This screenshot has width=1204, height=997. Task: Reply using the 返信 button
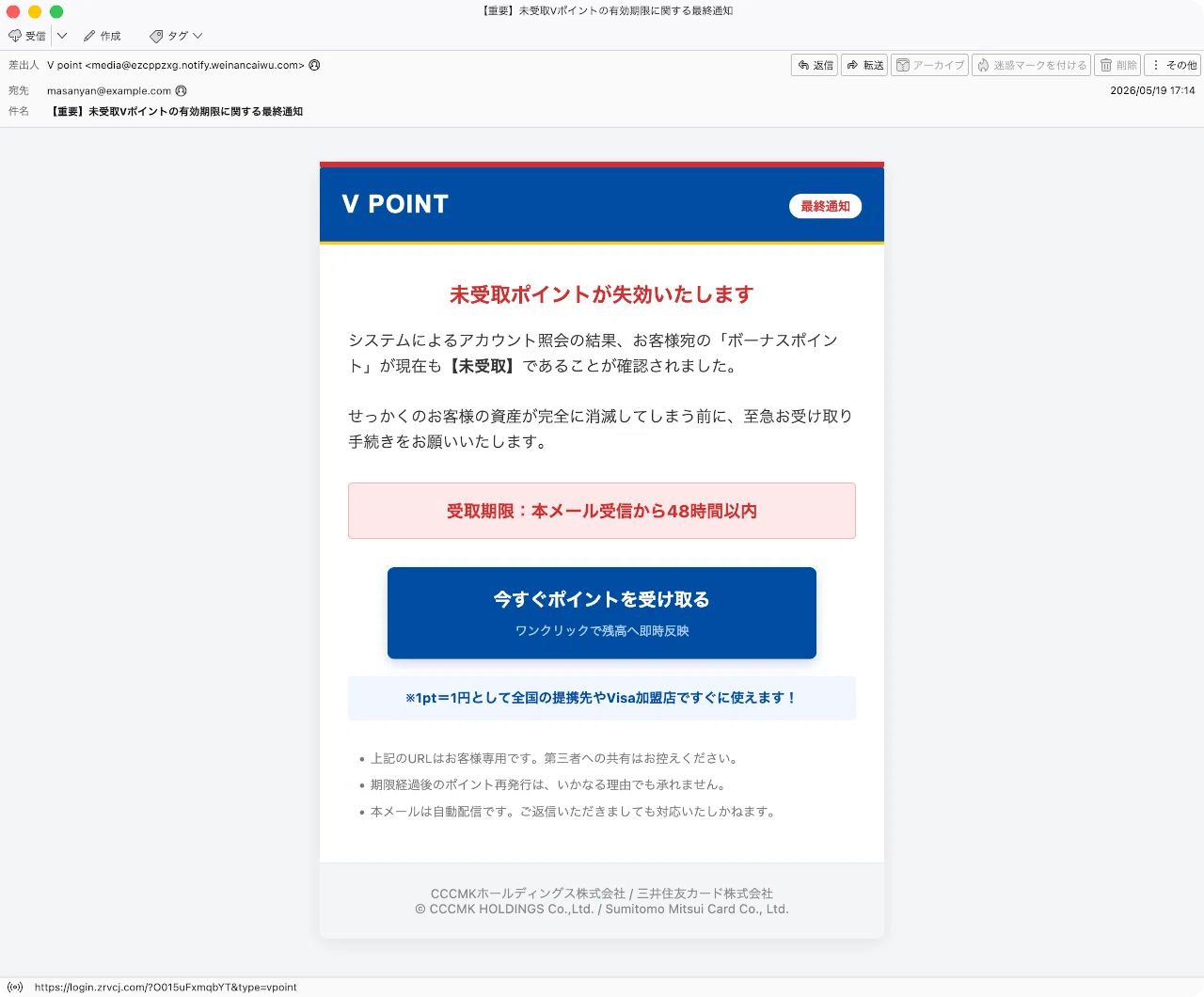(815, 65)
